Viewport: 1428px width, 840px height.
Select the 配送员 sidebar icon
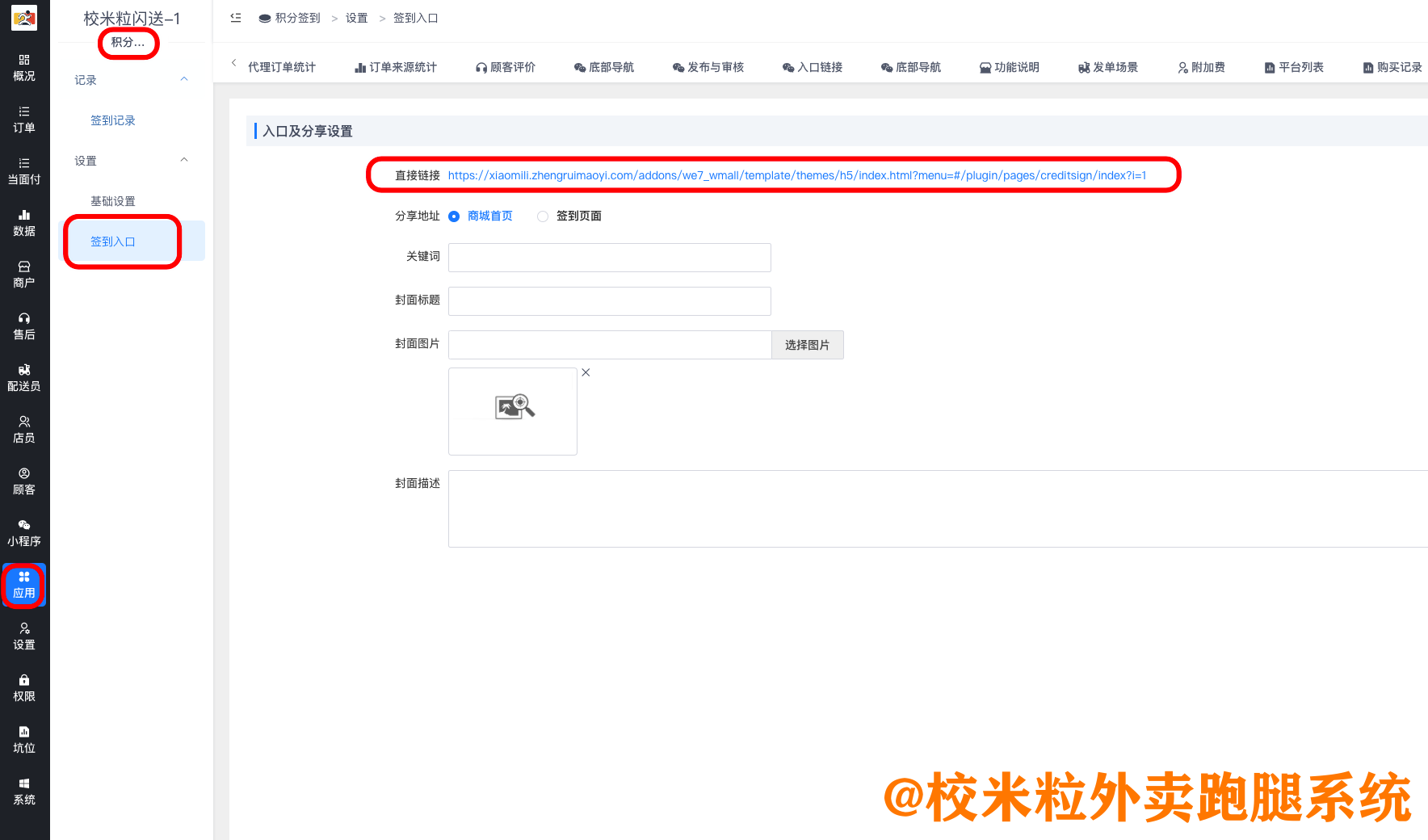click(24, 376)
